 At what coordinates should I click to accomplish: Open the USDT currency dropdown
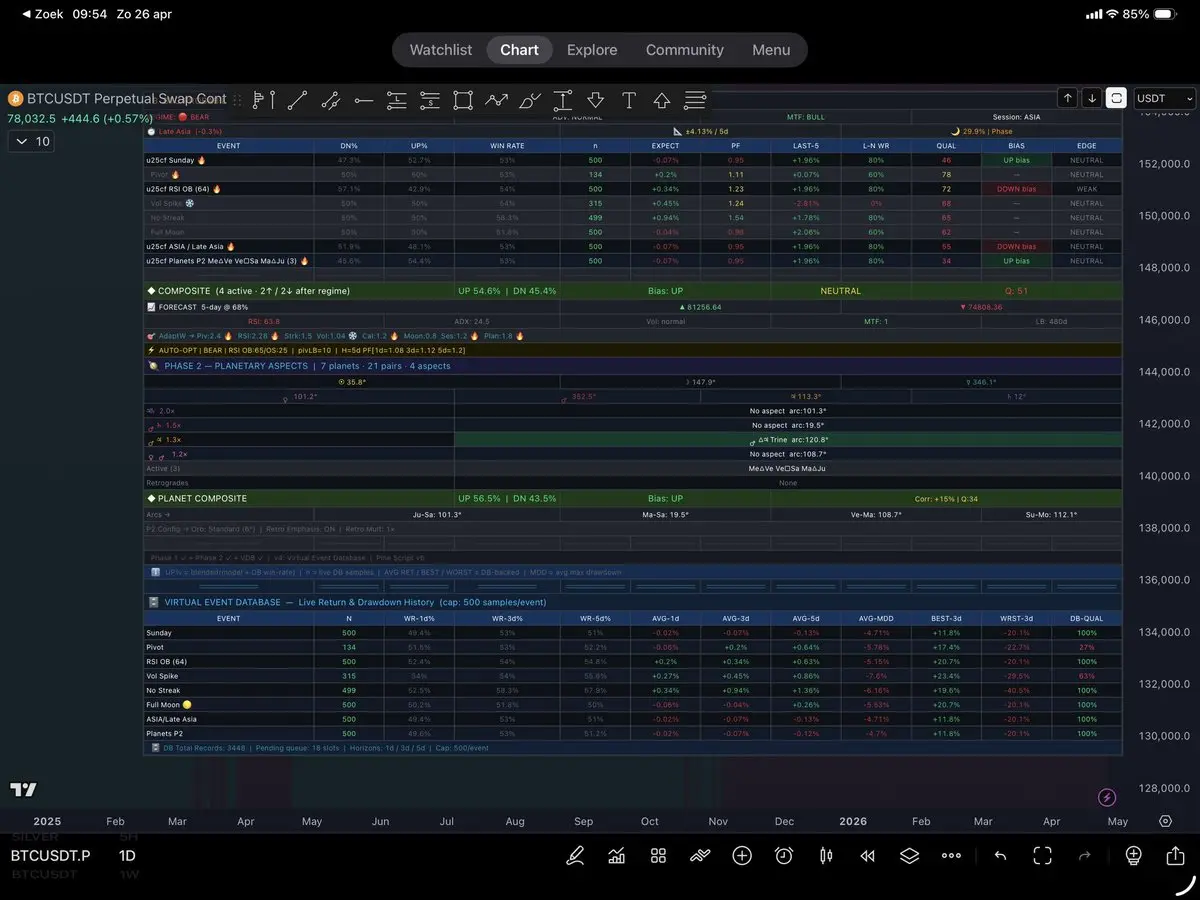click(1164, 98)
